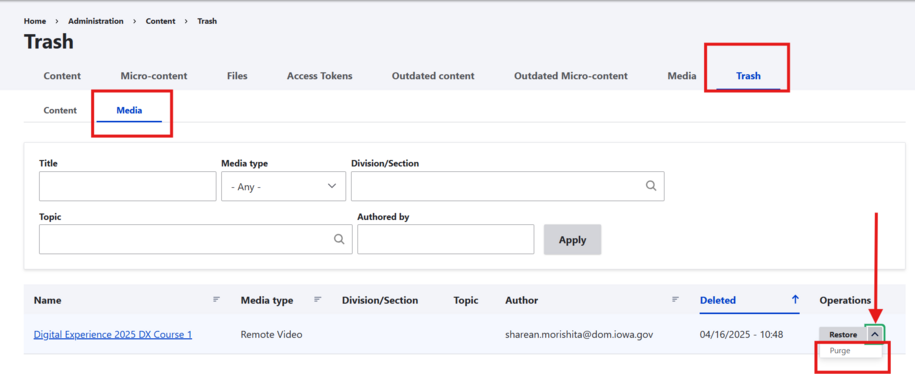Focus the Authored by input field
915x374 pixels.
tap(446, 239)
